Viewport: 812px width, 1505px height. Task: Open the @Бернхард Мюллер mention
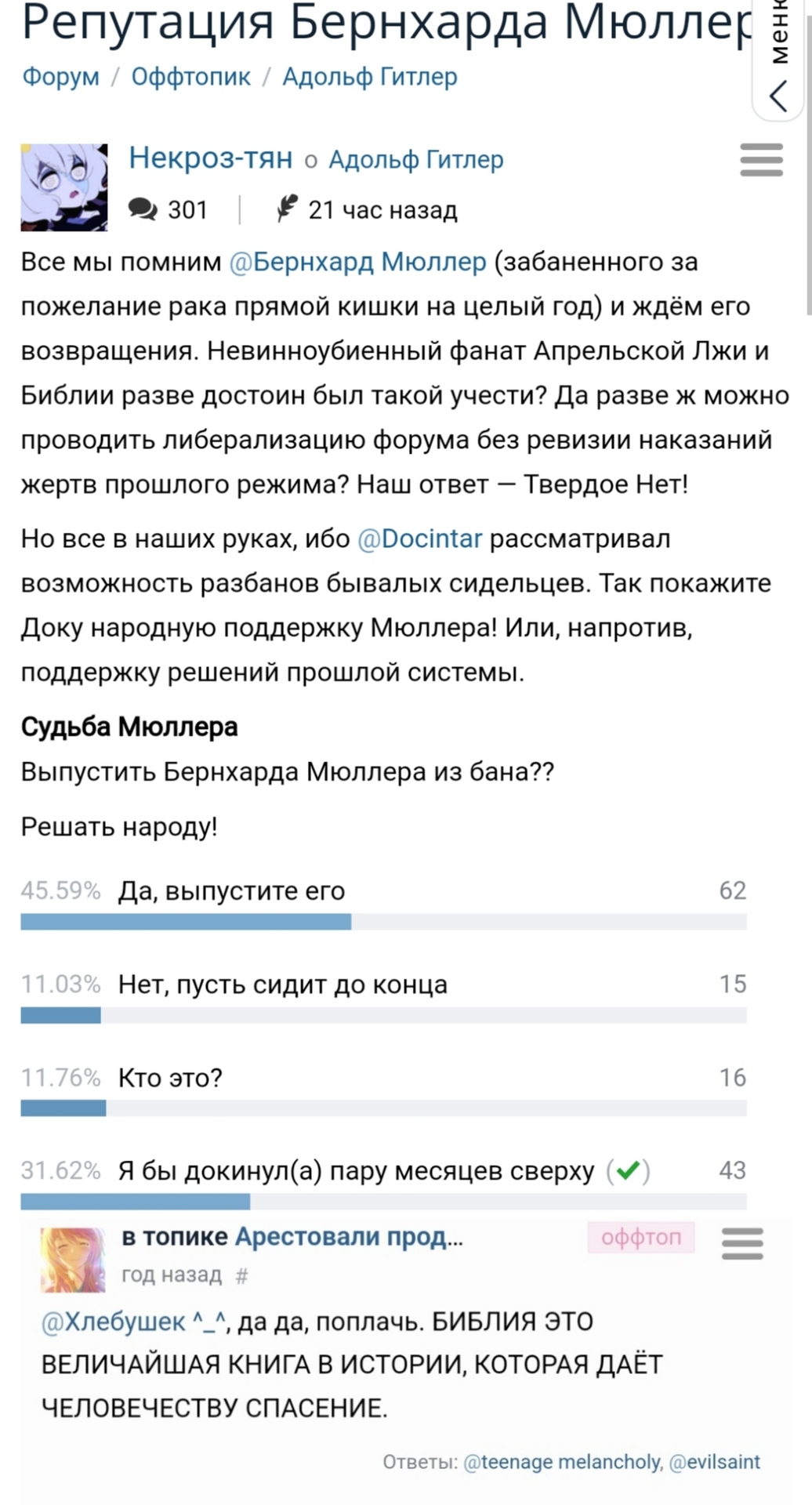click(358, 261)
